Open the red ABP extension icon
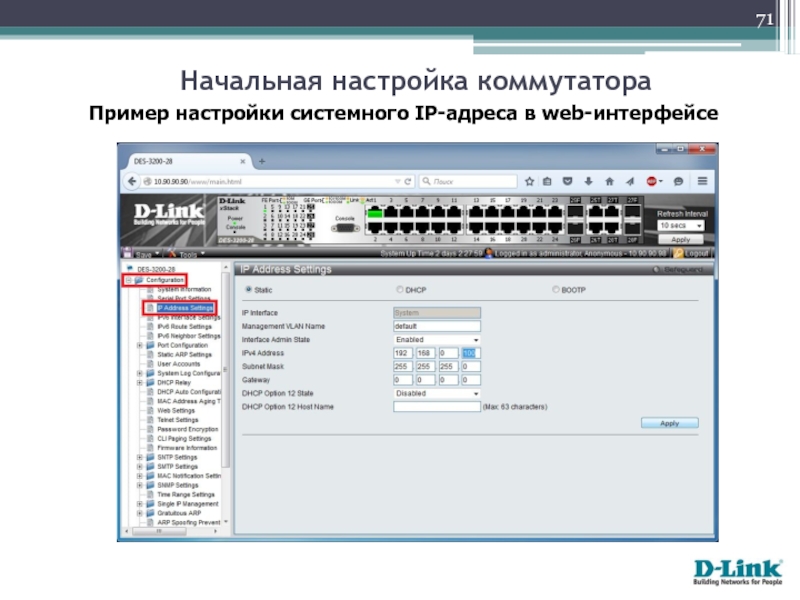Image resolution: width=800 pixels, height=600 pixels. point(652,182)
